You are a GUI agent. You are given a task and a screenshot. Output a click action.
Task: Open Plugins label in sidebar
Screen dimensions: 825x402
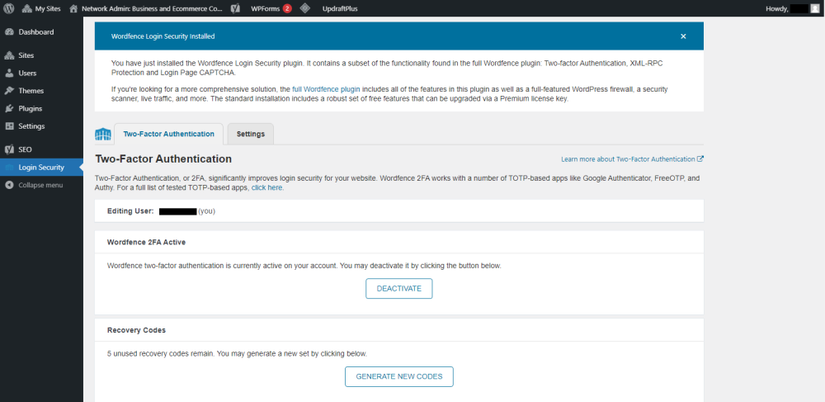[30, 108]
